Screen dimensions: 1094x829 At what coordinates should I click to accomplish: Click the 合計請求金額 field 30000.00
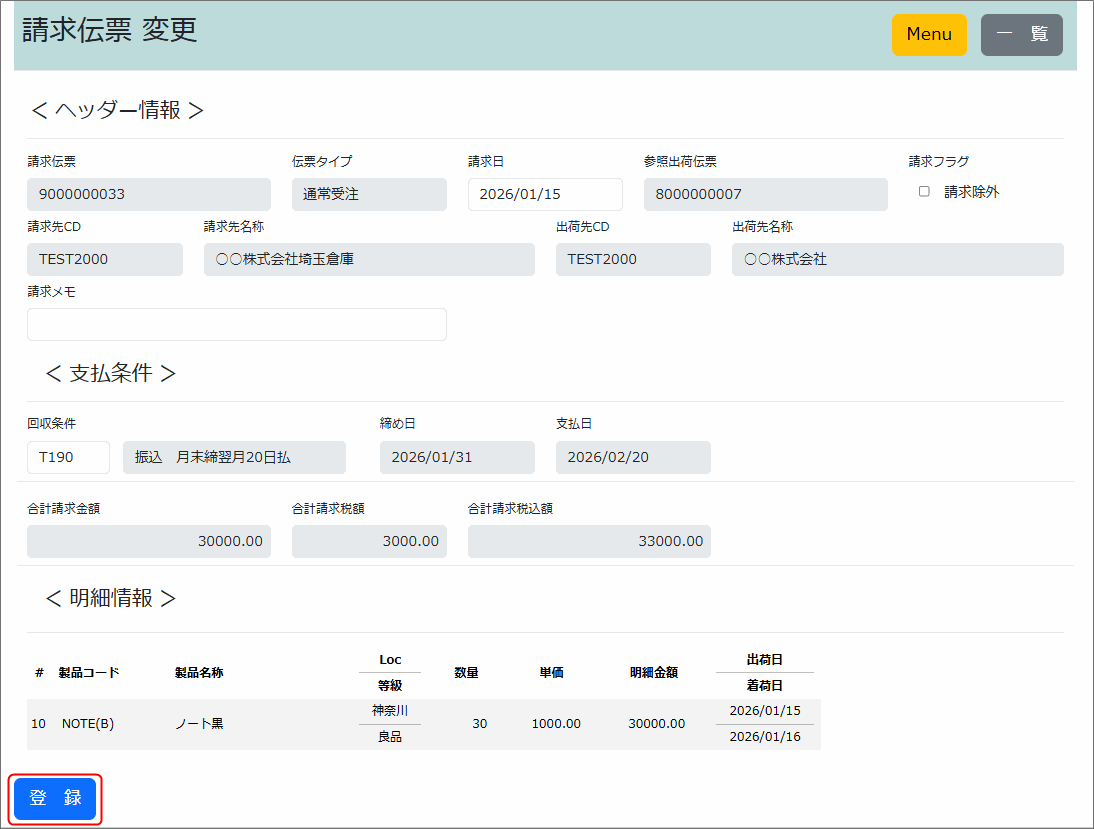tap(149, 541)
